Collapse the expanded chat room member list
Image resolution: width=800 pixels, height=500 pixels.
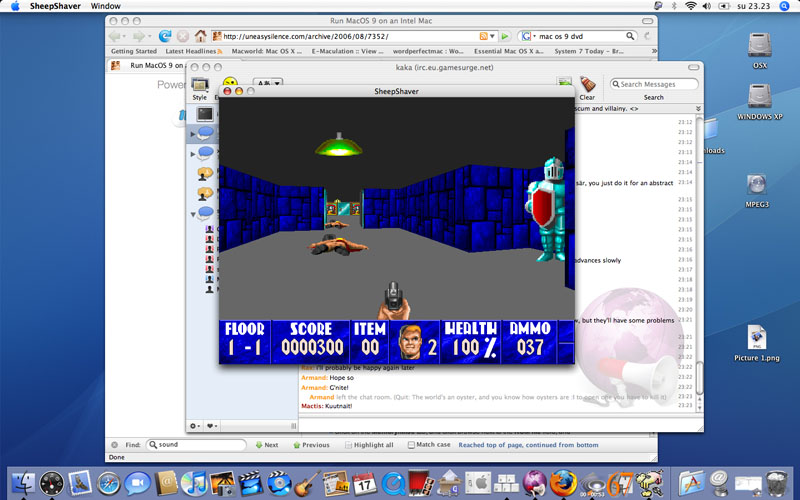click(193, 214)
